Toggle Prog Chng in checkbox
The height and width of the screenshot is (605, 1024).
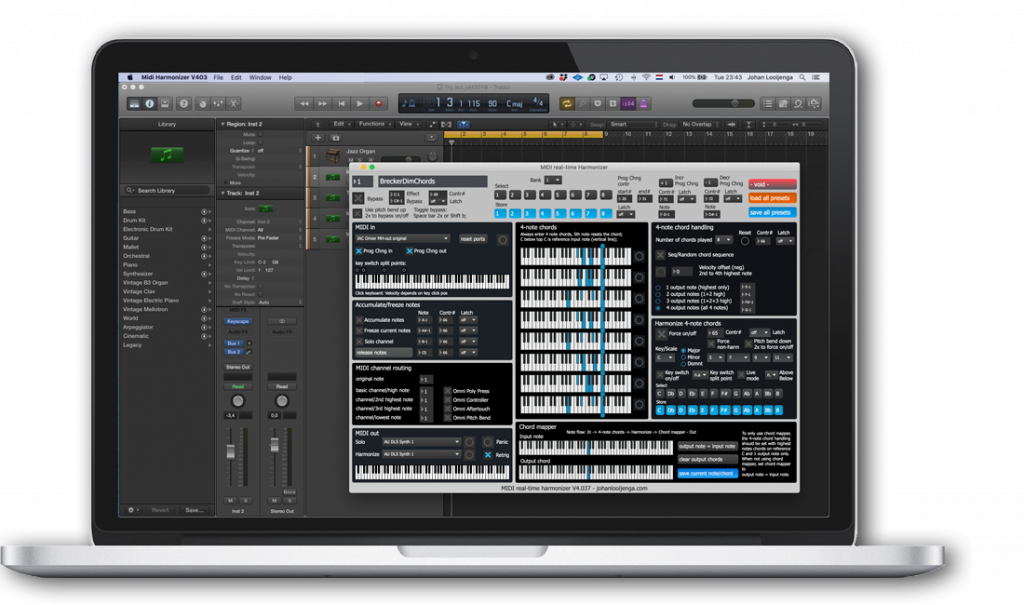point(359,251)
